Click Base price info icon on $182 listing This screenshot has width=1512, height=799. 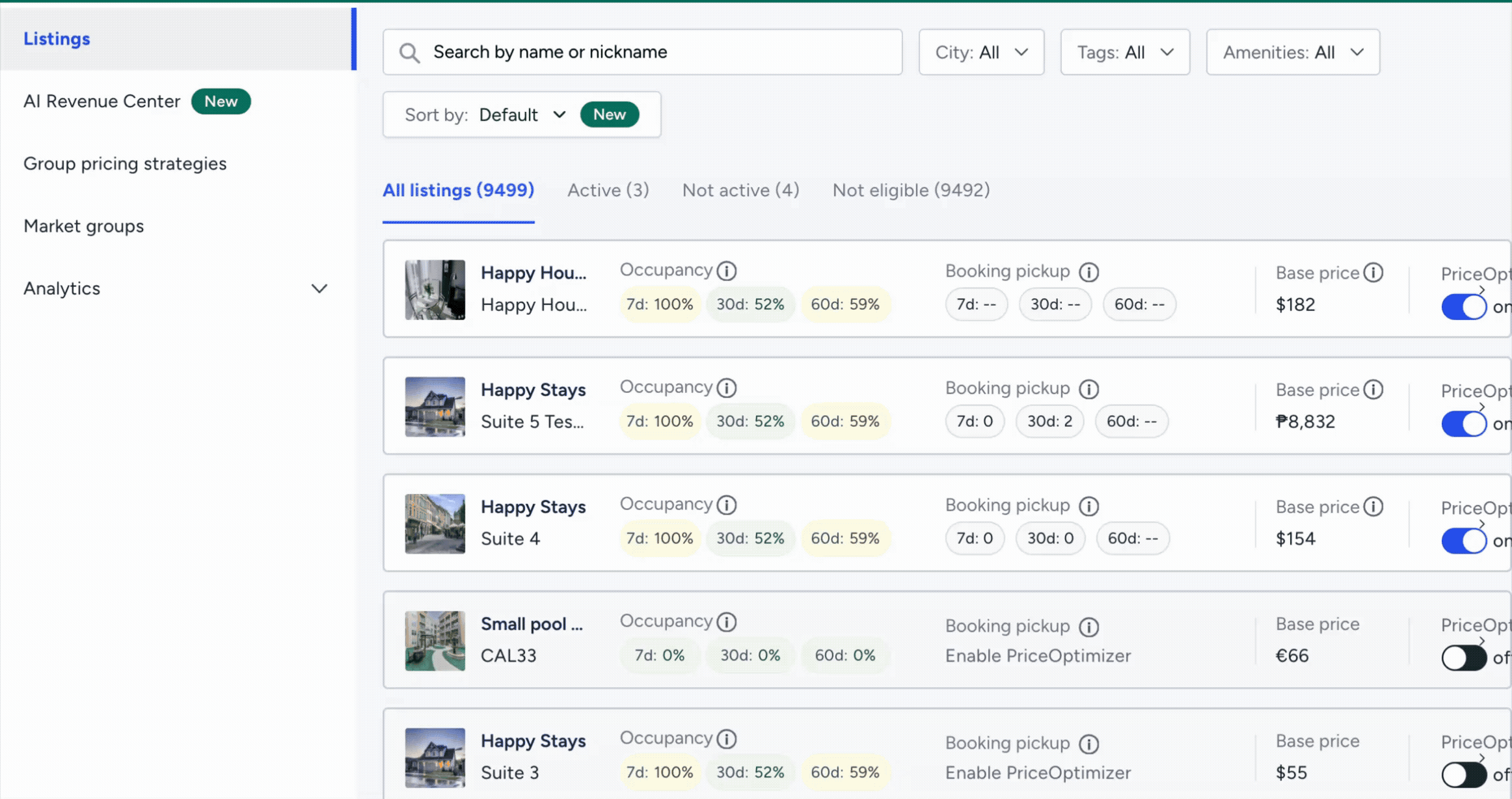(1373, 273)
